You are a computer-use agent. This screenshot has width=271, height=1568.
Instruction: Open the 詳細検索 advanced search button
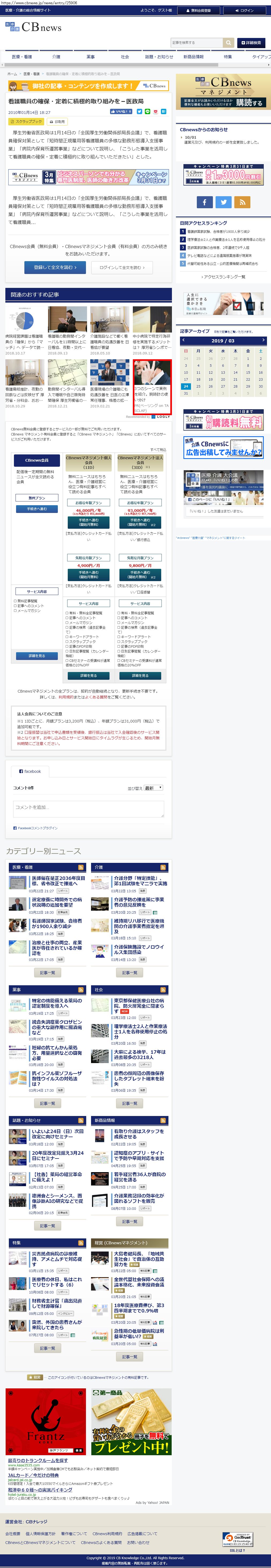click(x=251, y=43)
